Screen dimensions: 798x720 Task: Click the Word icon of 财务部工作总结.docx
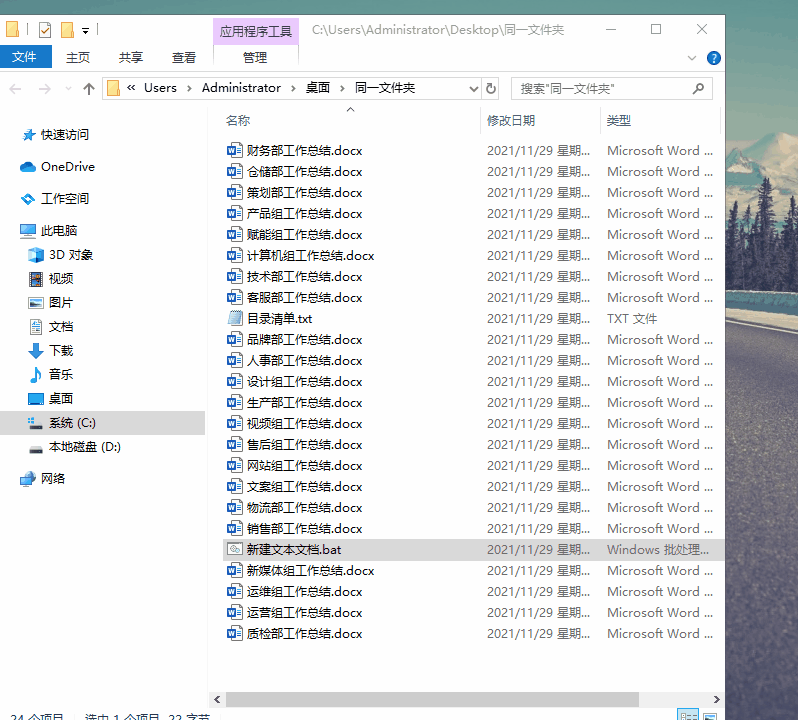tap(235, 151)
